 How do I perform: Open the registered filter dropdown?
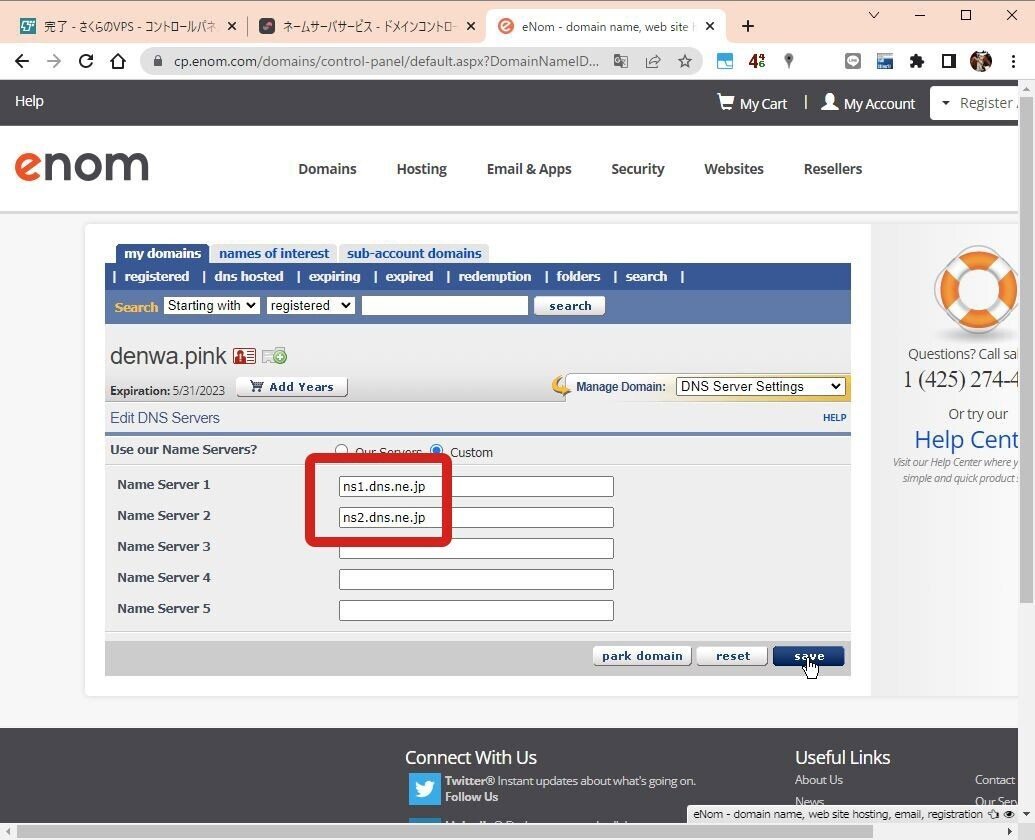tap(311, 306)
